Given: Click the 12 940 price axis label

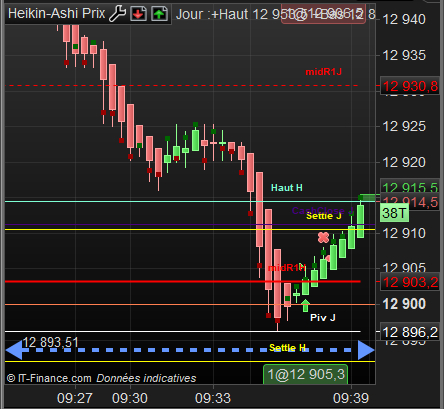Looking at the screenshot, I should (404, 19).
